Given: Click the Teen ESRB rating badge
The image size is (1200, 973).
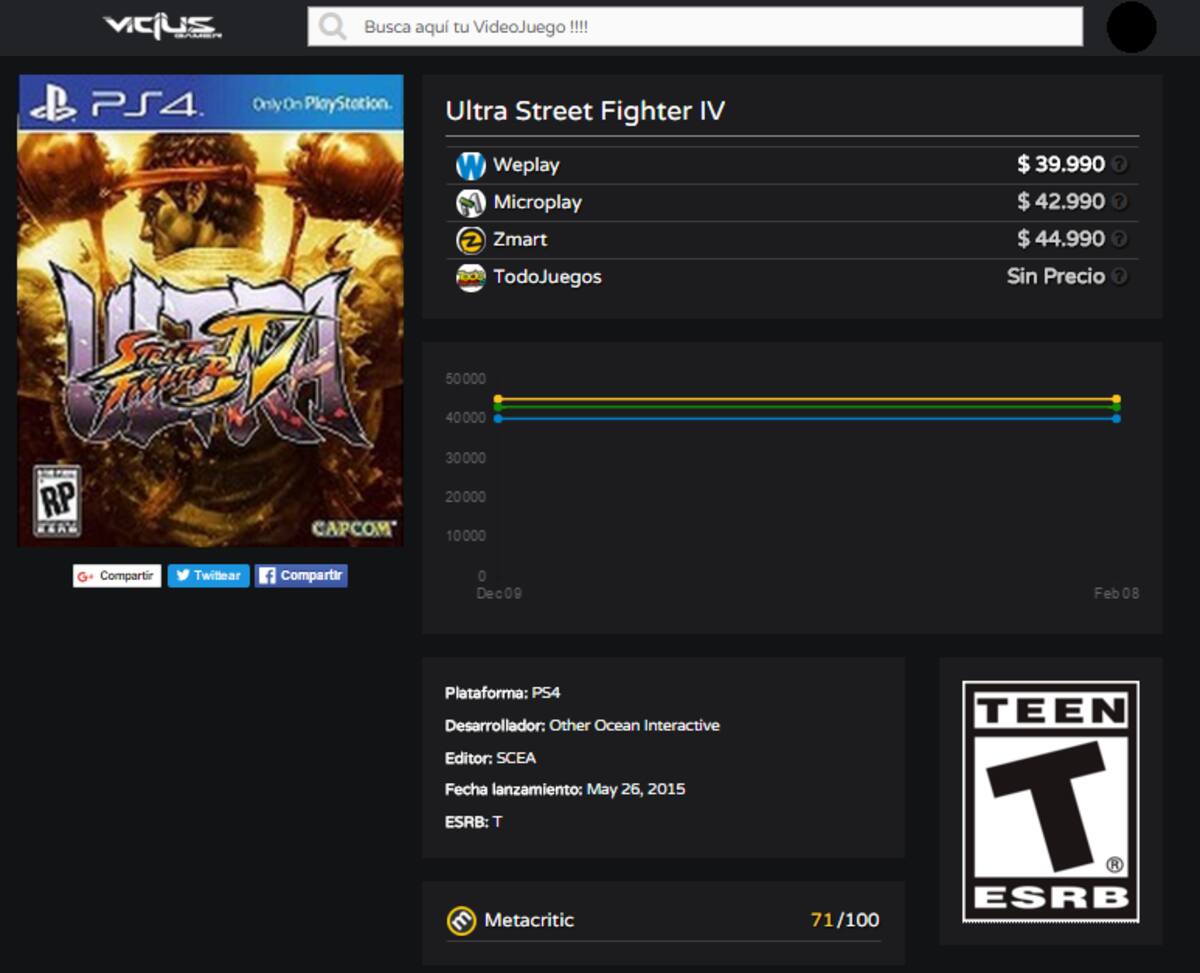Looking at the screenshot, I should tap(1051, 801).
